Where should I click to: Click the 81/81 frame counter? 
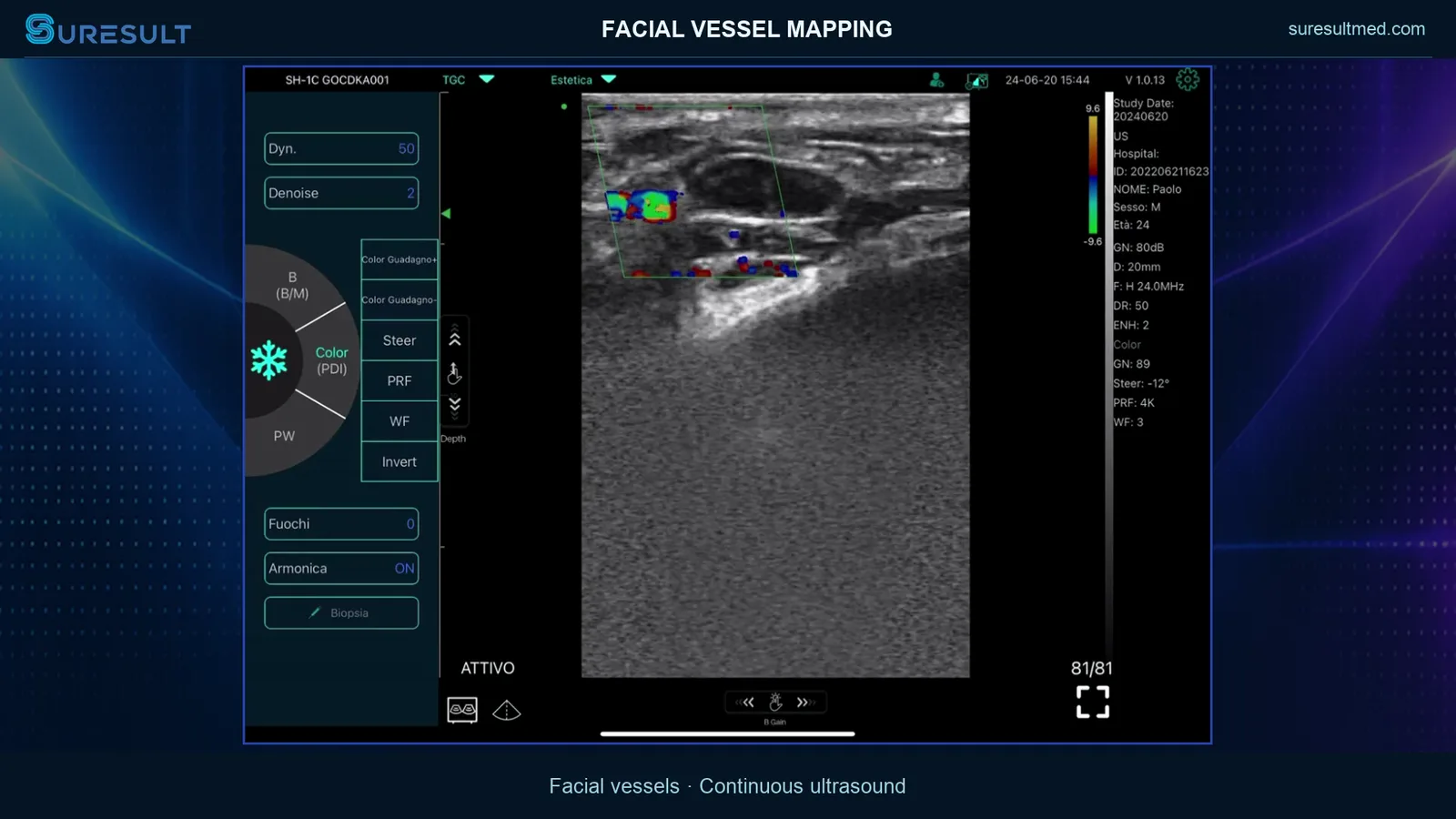click(1092, 668)
